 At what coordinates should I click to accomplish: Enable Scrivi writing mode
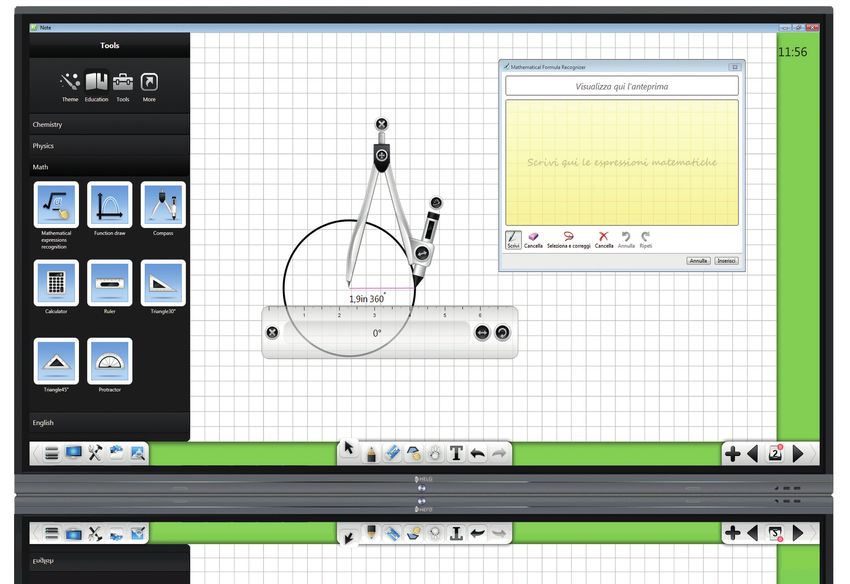coord(513,240)
